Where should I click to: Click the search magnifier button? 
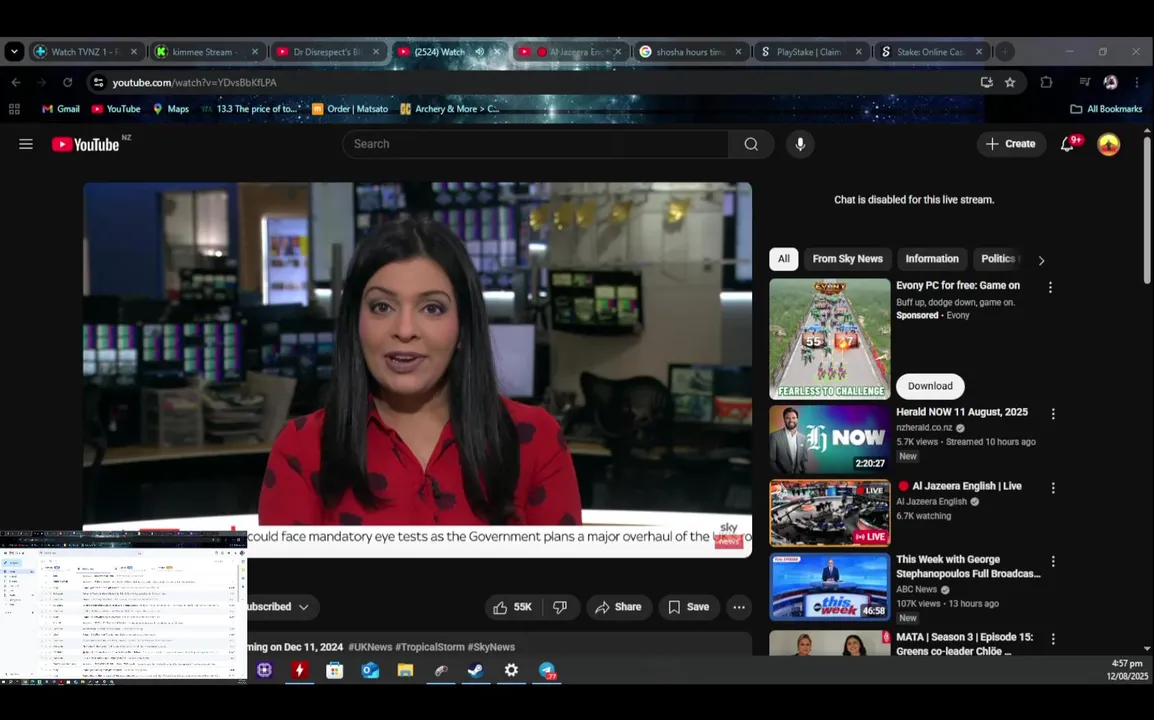pyautogui.click(x=751, y=144)
